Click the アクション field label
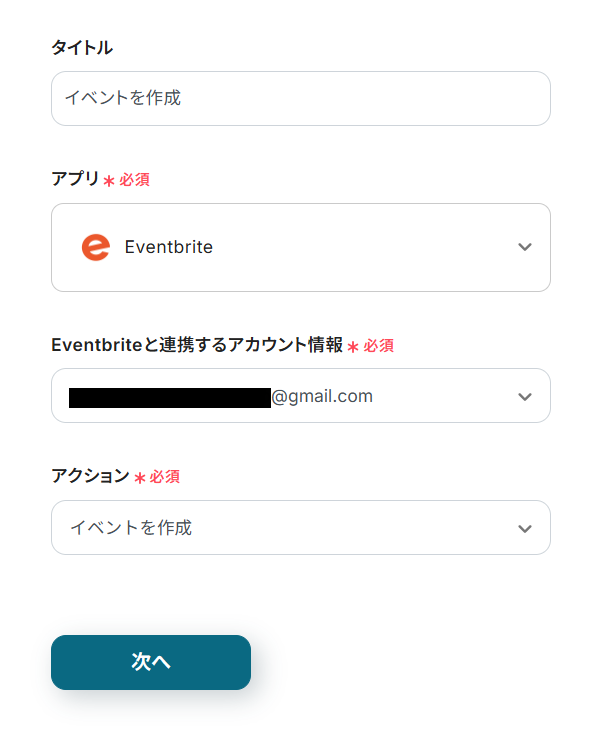Screen dimensions: 607x734 pyautogui.click(x=90, y=476)
